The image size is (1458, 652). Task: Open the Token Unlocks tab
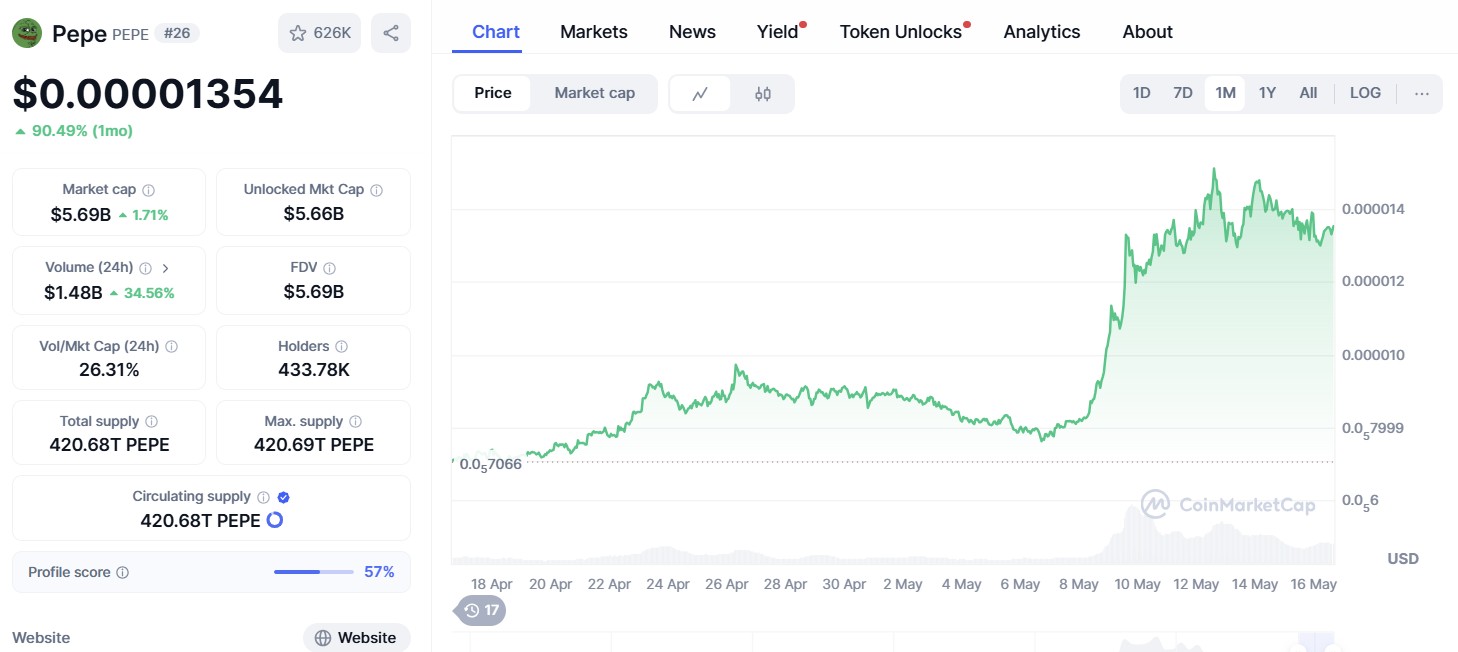(898, 31)
